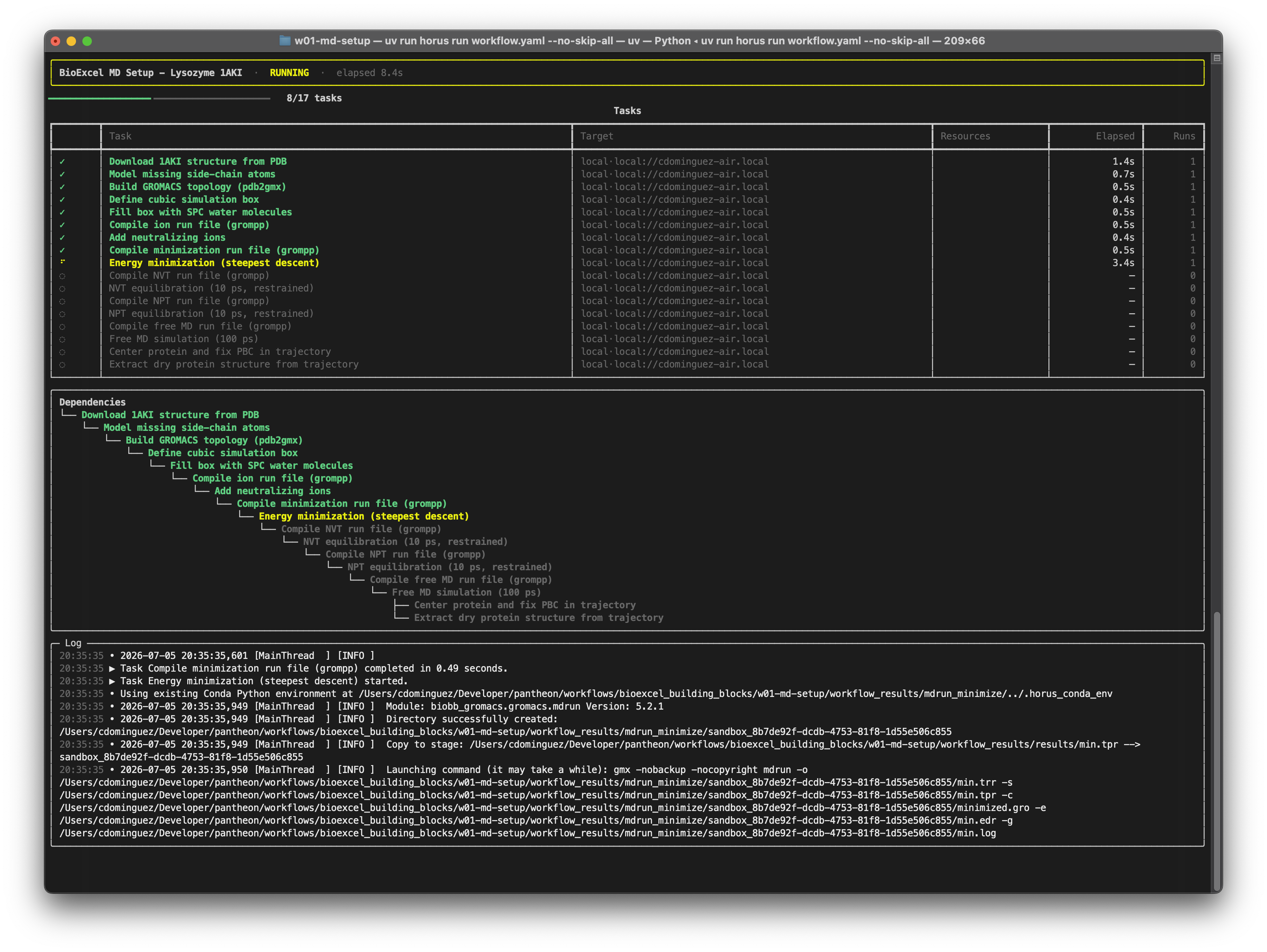Viewport: 1267px width, 952px height.
Task: Select Fill box with SPC water in Dependencies tree
Action: pyautogui.click(x=262, y=465)
